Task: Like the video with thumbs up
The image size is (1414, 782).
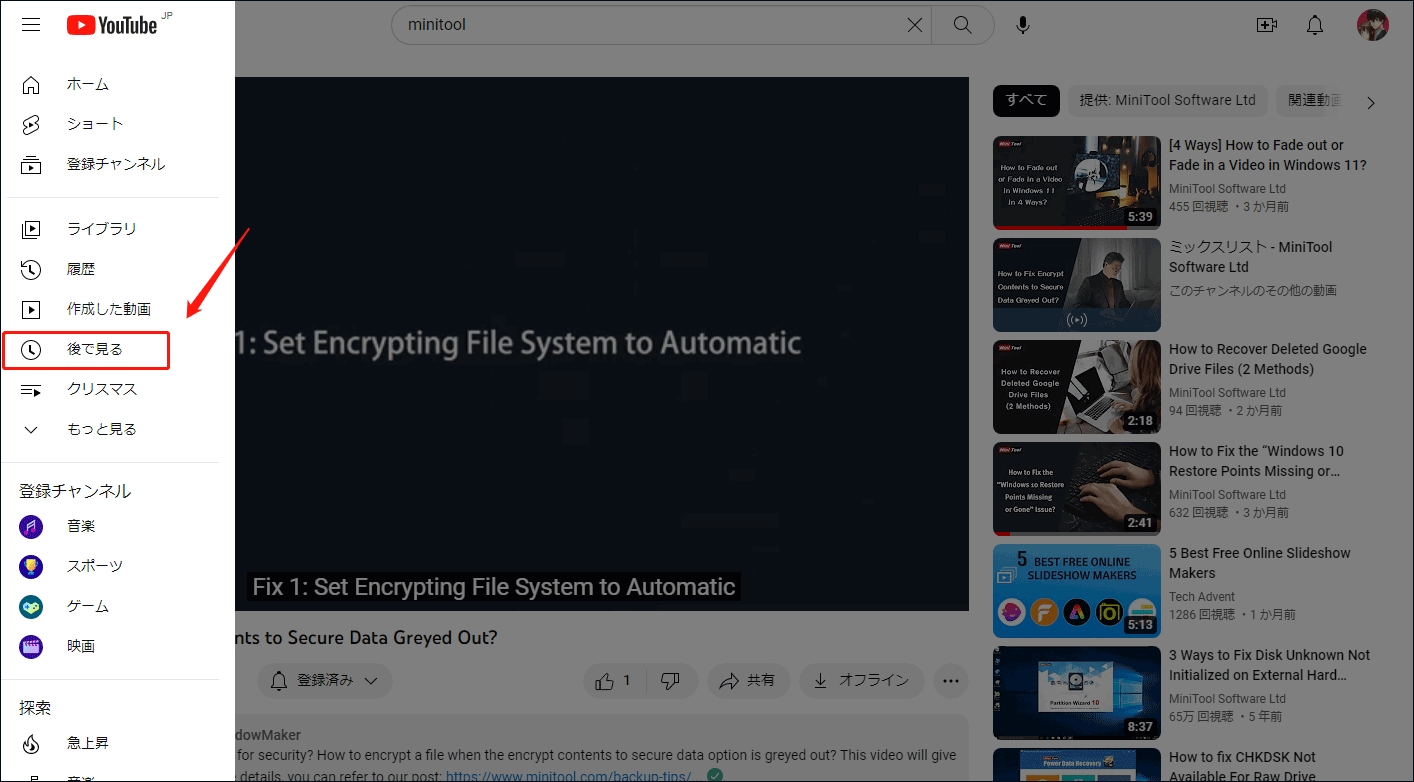Action: pyautogui.click(x=615, y=681)
